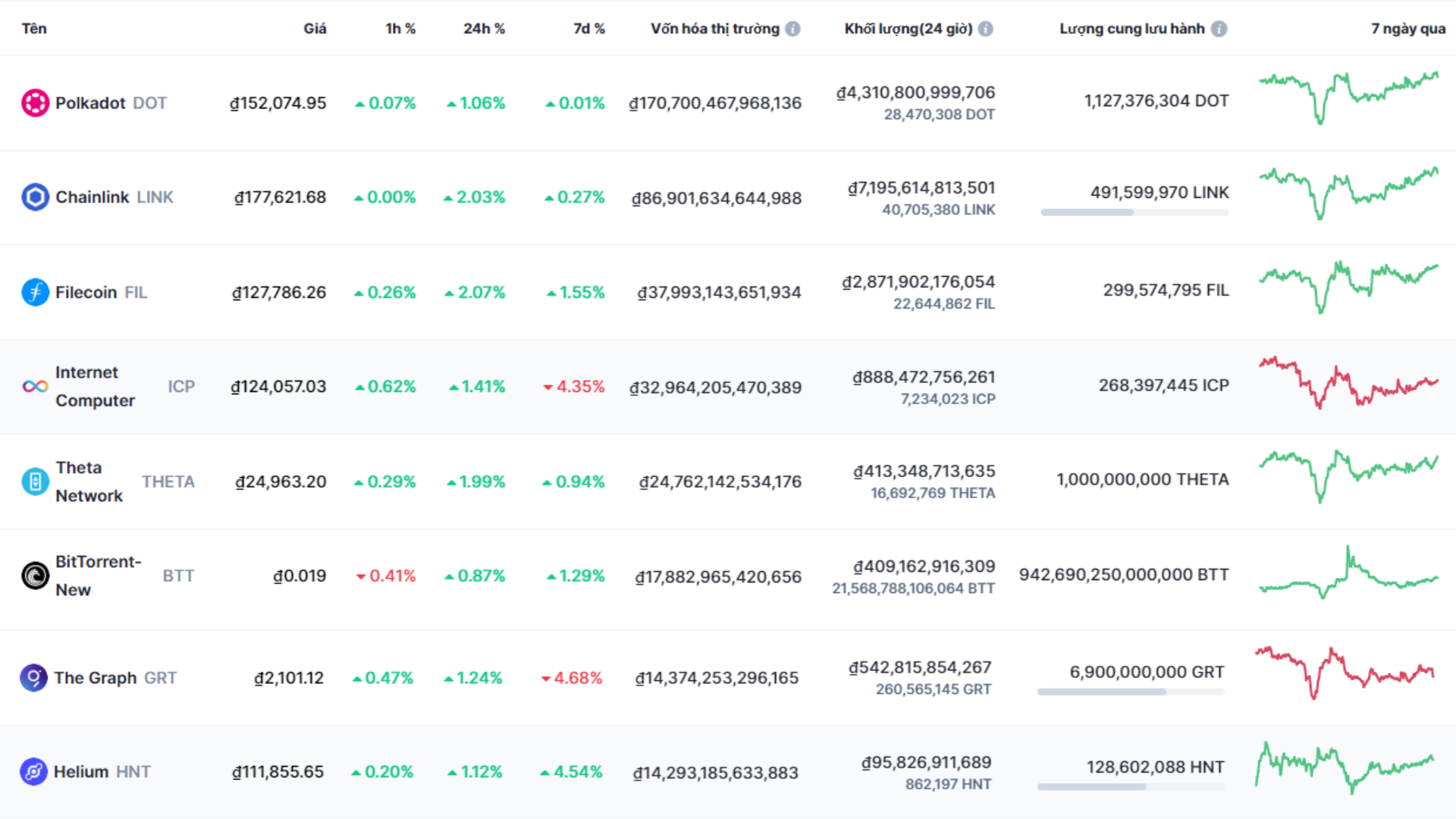Screen dimensions: 1456x819
Task: Click The Graph 7d change 4.68%
Action: 572,678
